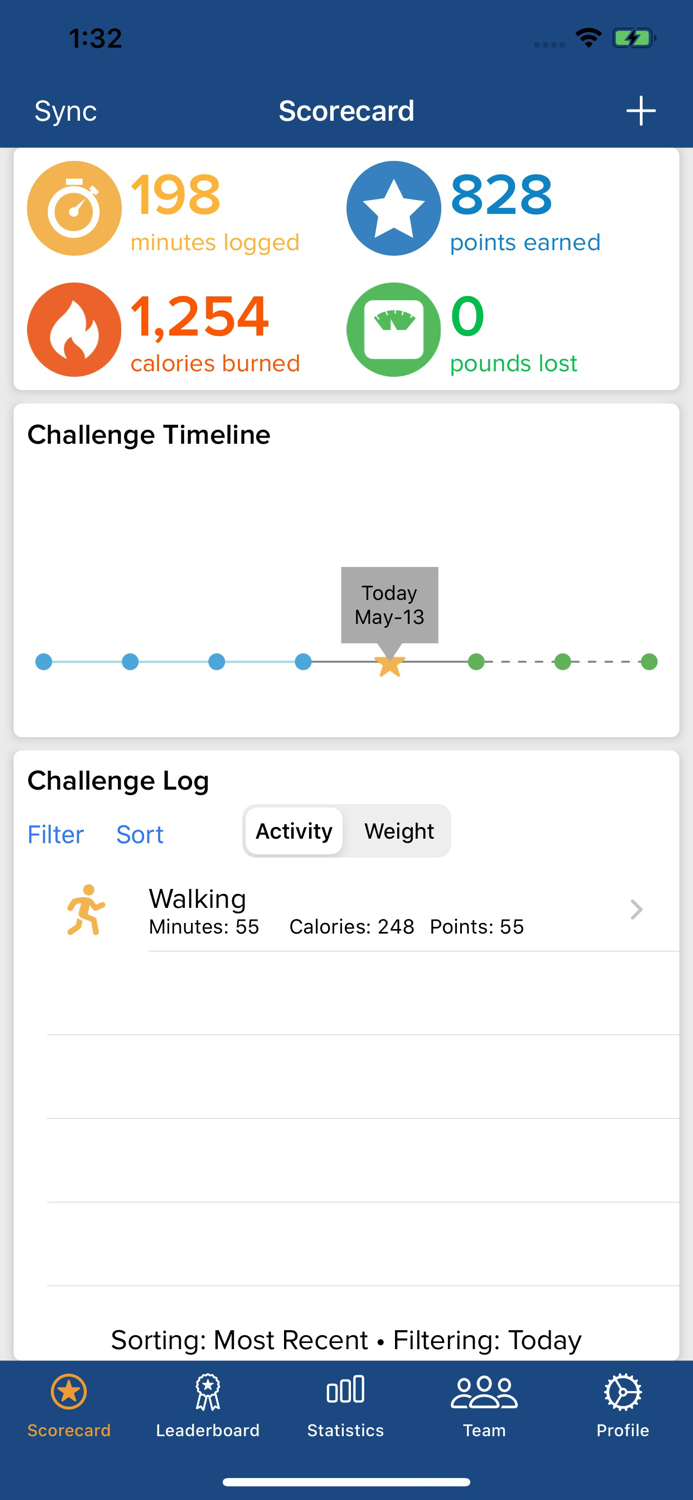Open Team using the people icon

[x=484, y=1390]
